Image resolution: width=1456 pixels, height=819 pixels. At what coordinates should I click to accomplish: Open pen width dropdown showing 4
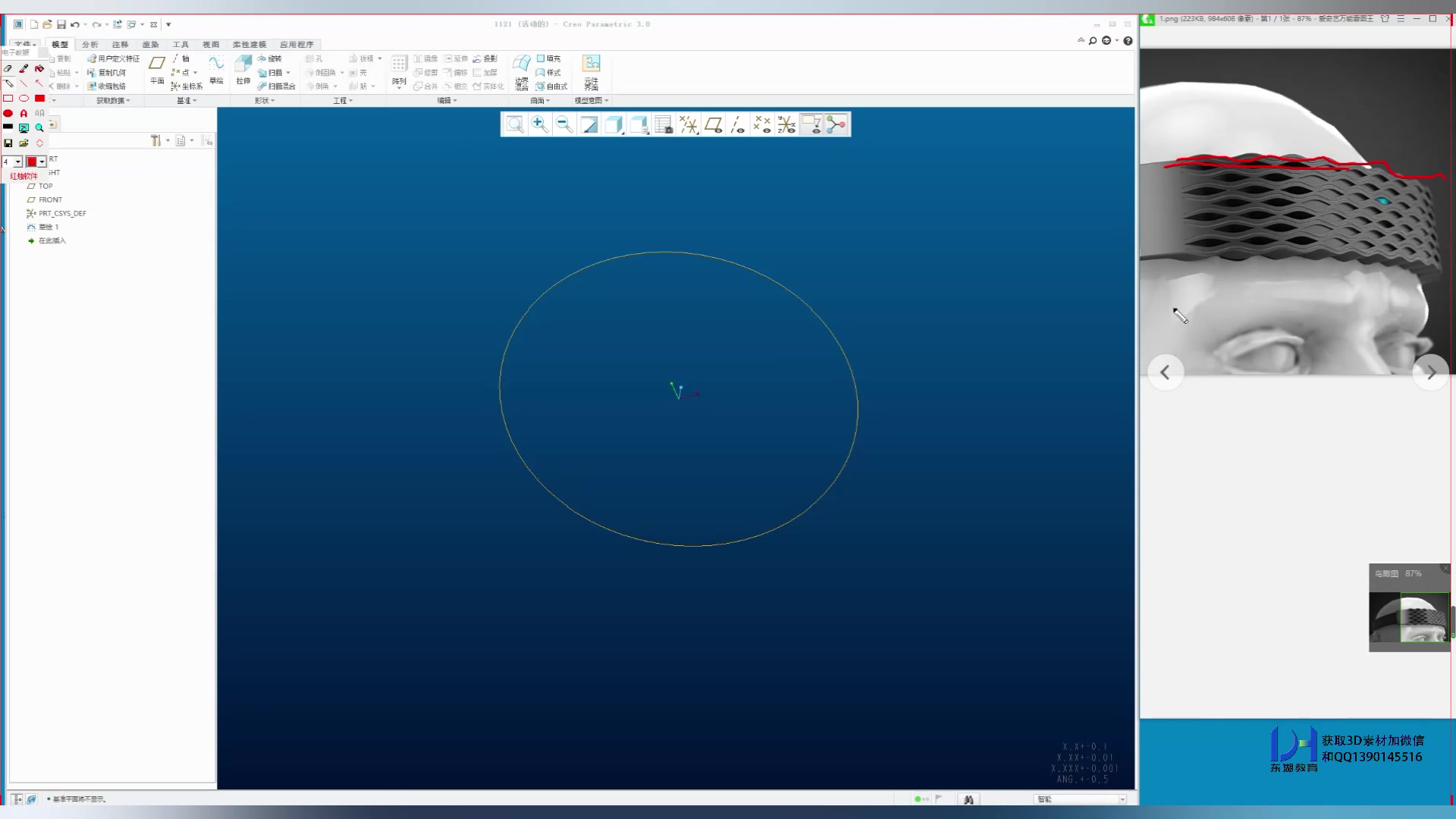(17, 162)
